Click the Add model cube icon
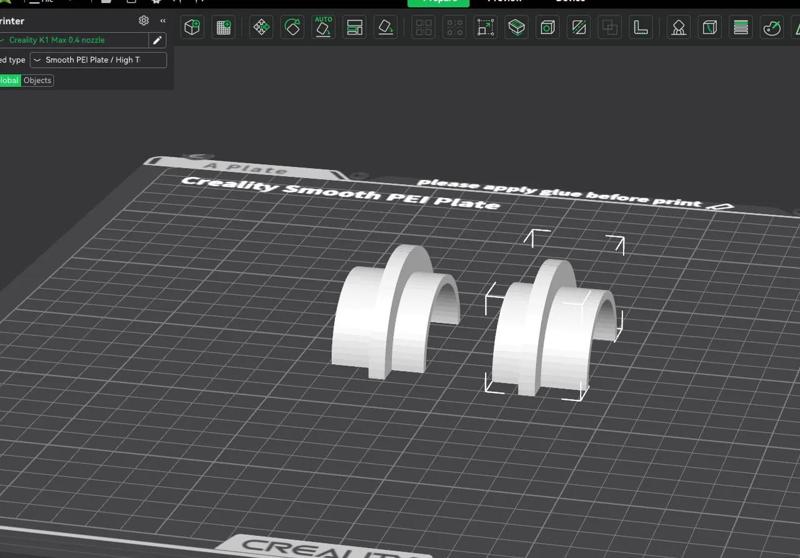Viewport: 800px width, 558px height. 192,27
